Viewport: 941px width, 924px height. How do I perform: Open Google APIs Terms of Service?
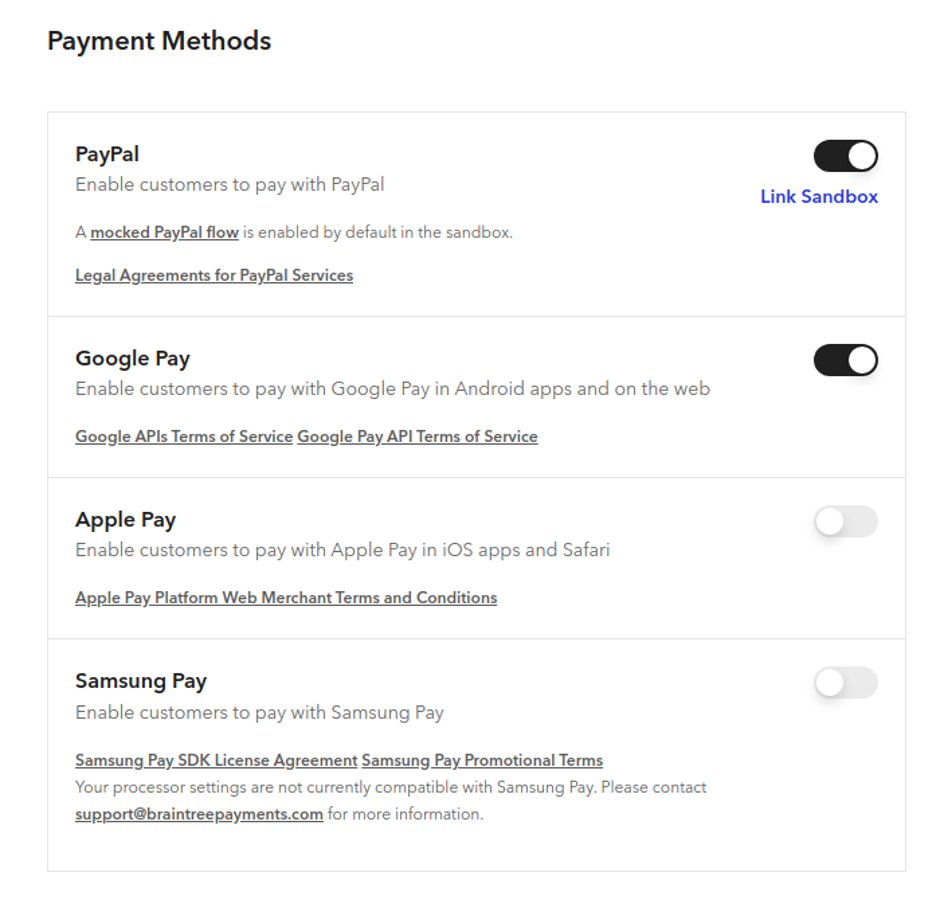click(x=184, y=437)
